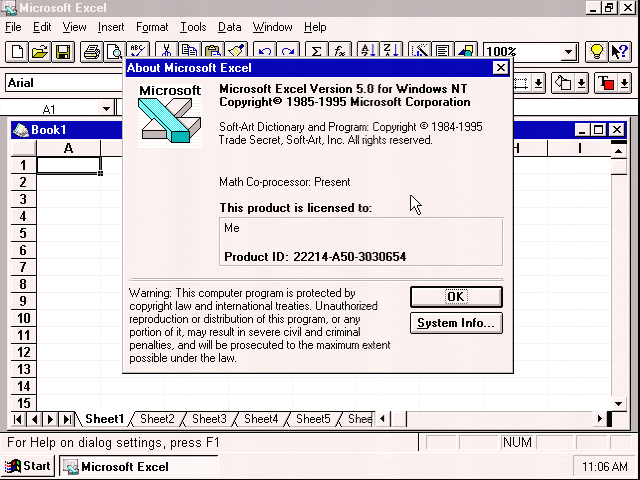
Task: Click the Drawing toolbar icon
Action: 466,51
